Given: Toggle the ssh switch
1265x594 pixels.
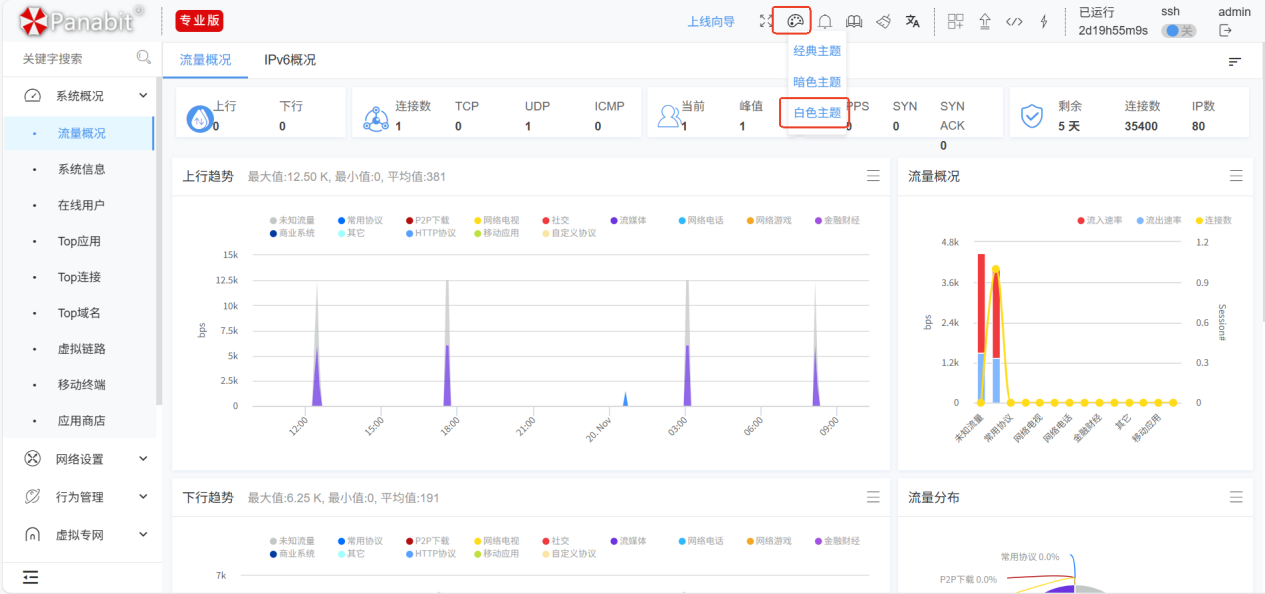Looking at the screenshot, I should click(x=1178, y=31).
